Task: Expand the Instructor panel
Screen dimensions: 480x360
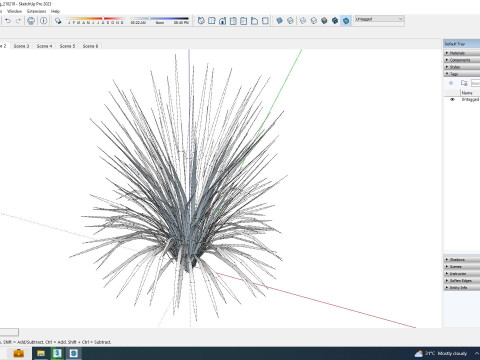Action: pyautogui.click(x=462, y=273)
